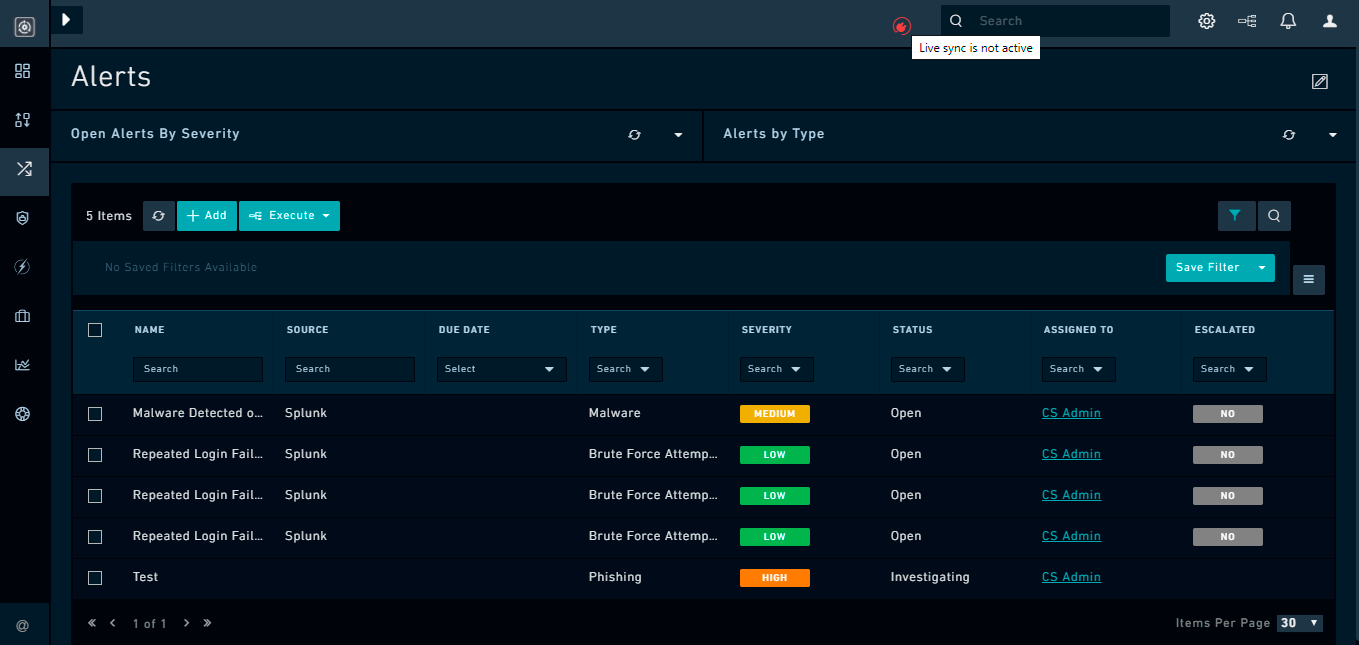Check the Malware Detected alert row checkbox
The width and height of the screenshot is (1359, 645).
[95, 414]
